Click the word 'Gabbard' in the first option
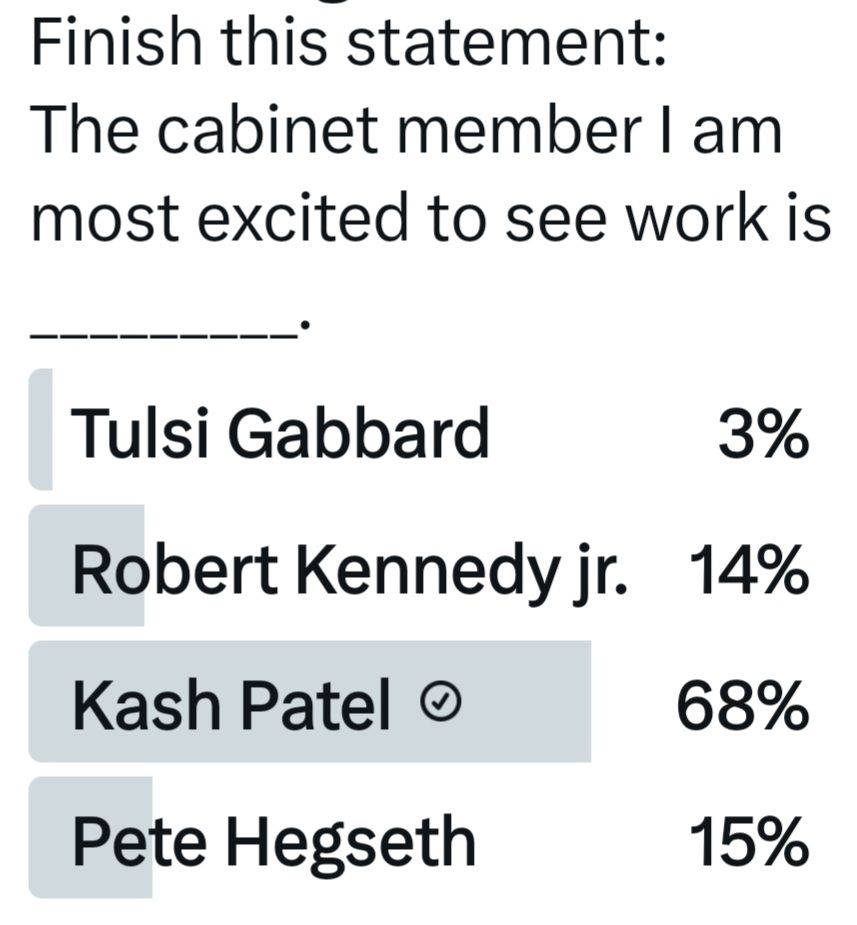Screen dimensions: 857x925 [x=359, y=434]
